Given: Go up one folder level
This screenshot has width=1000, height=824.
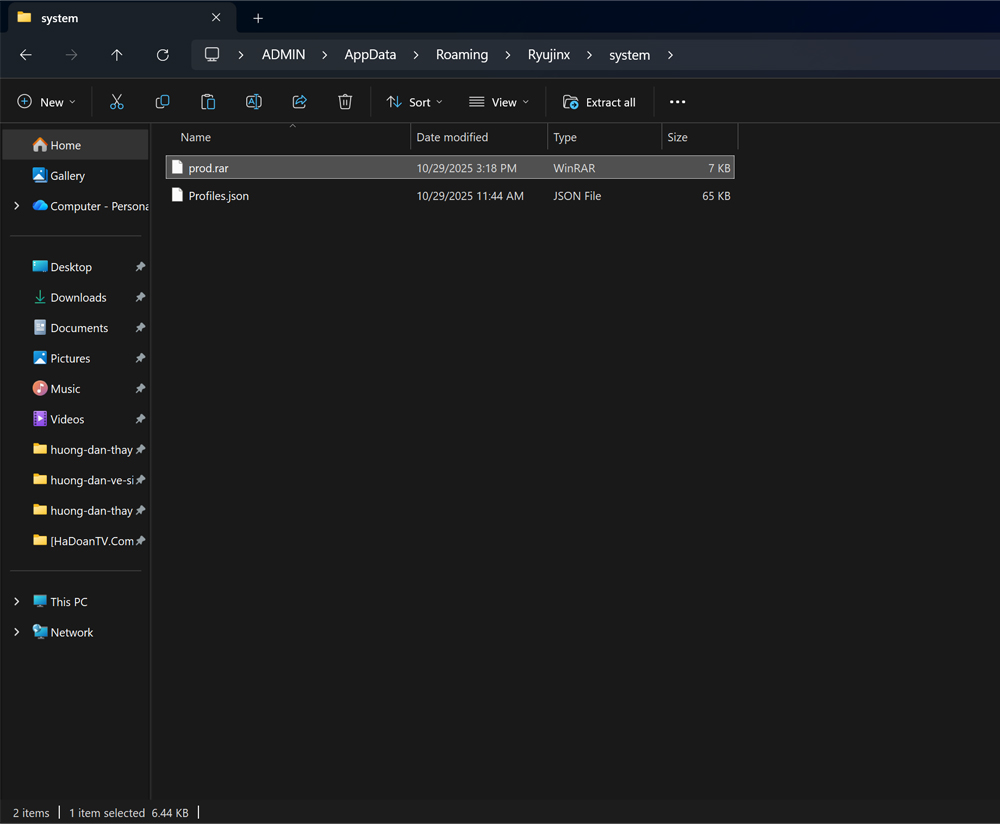Looking at the screenshot, I should pos(117,55).
